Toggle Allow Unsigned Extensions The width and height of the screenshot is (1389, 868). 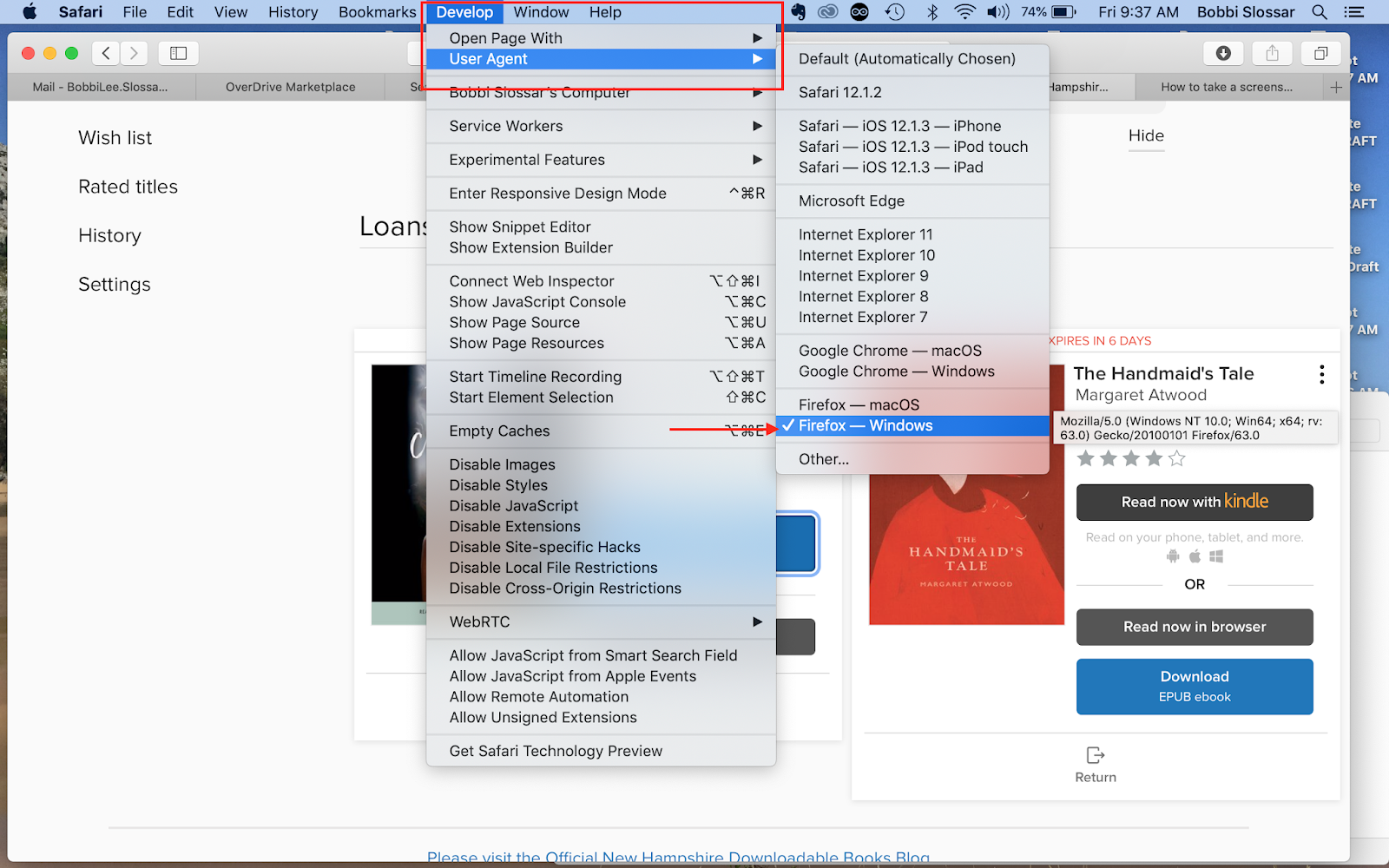[601, 718]
